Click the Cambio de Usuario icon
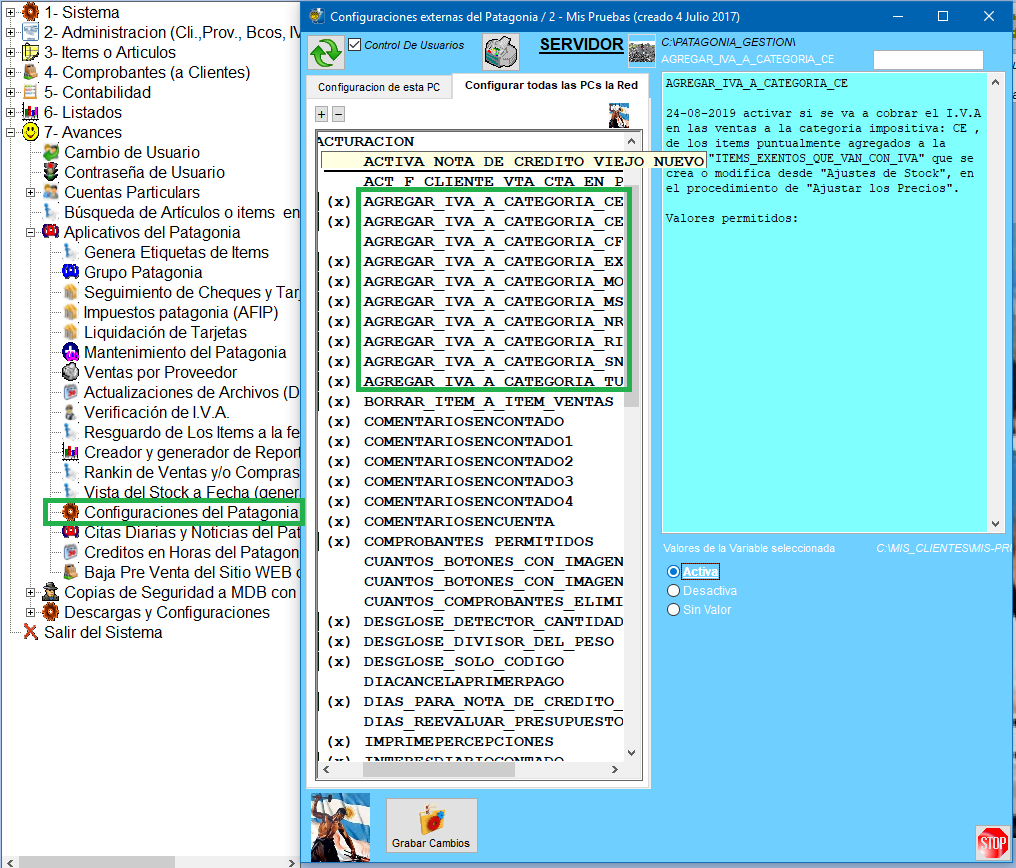Viewport: 1016px width, 868px height. point(51,152)
